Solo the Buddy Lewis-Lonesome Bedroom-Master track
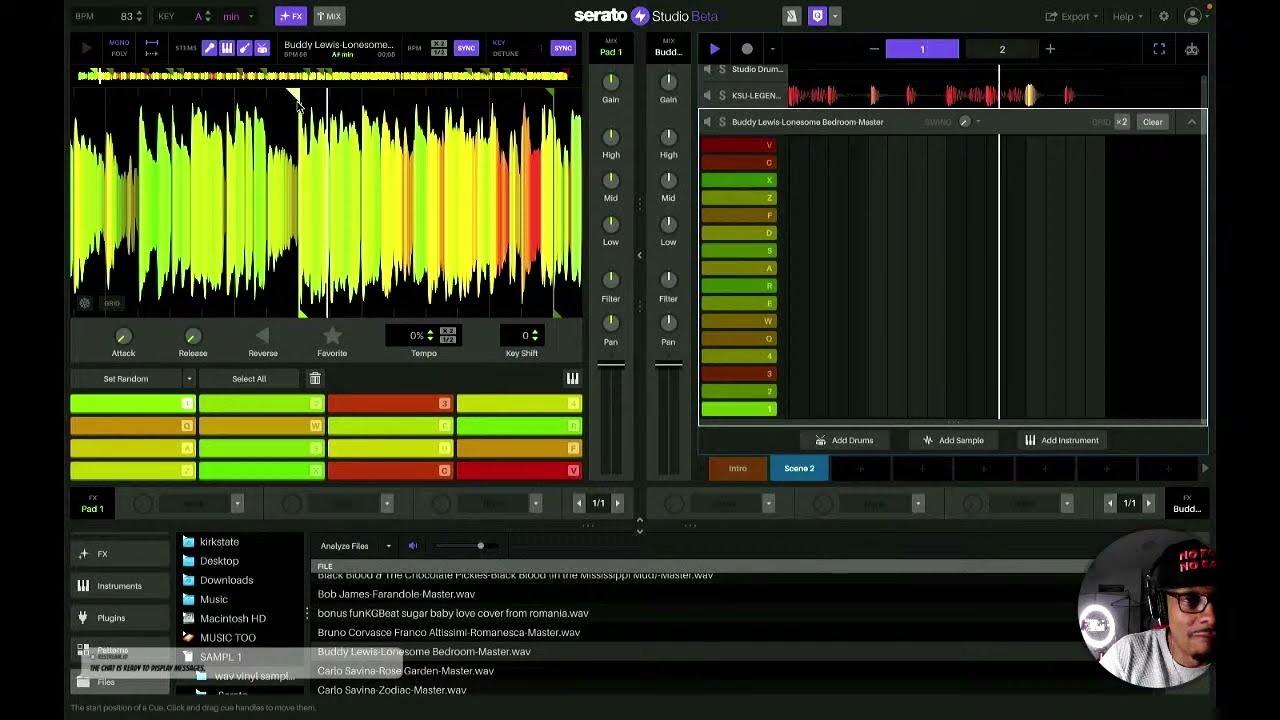Image resolution: width=1280 pixels, height=720 pixels. point(722,122)
